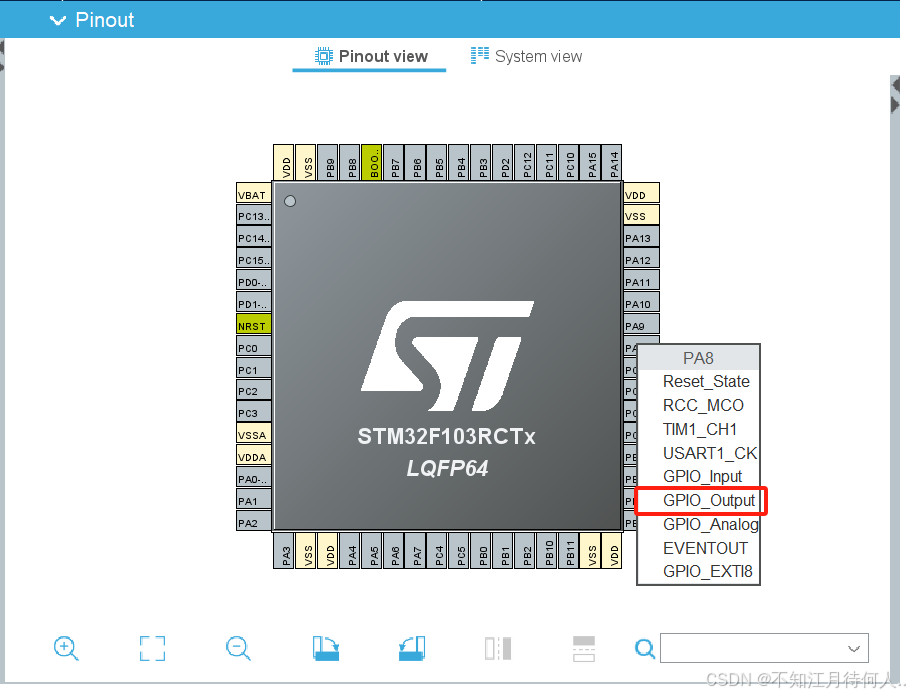Click the PD1 pin
The height and width of the screenshot is (695, 910).
[x=254, y=302]
